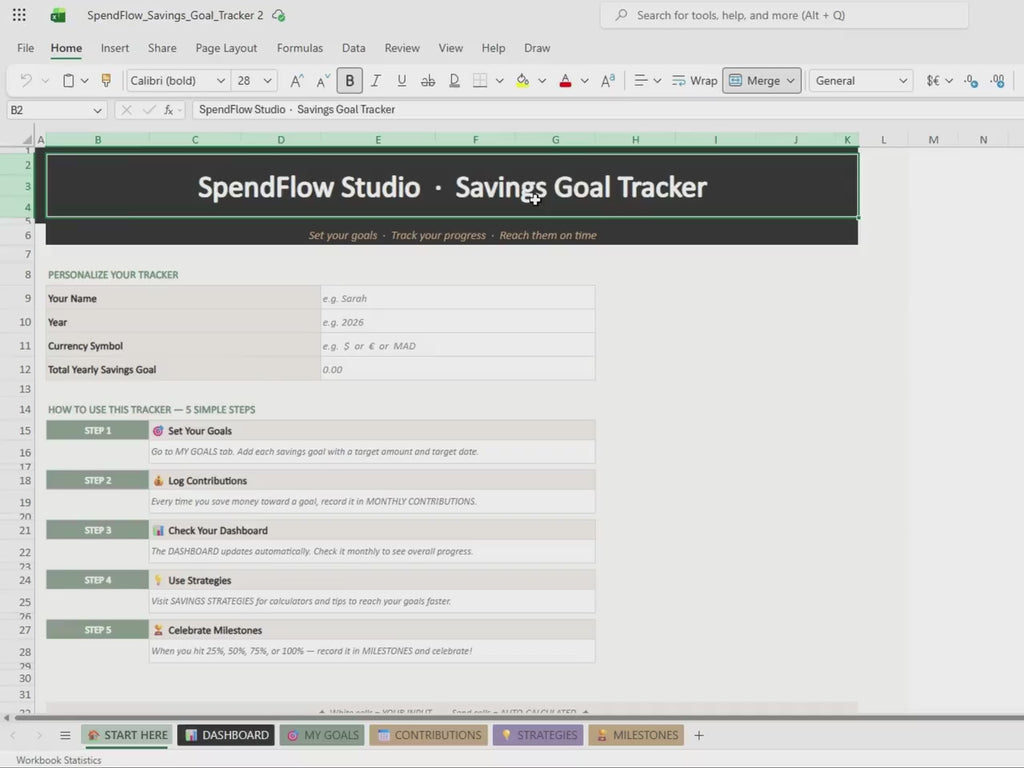1024x768 pixels.
Task: Expand the Paste options dropdown
Action: [x=85, y=80]
